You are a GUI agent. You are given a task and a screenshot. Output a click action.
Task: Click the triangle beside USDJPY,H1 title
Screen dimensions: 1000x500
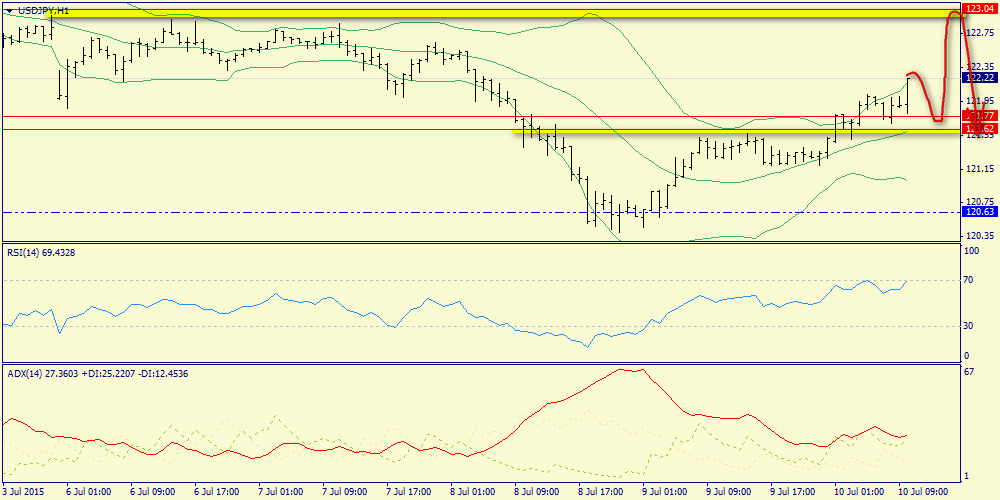8,11
